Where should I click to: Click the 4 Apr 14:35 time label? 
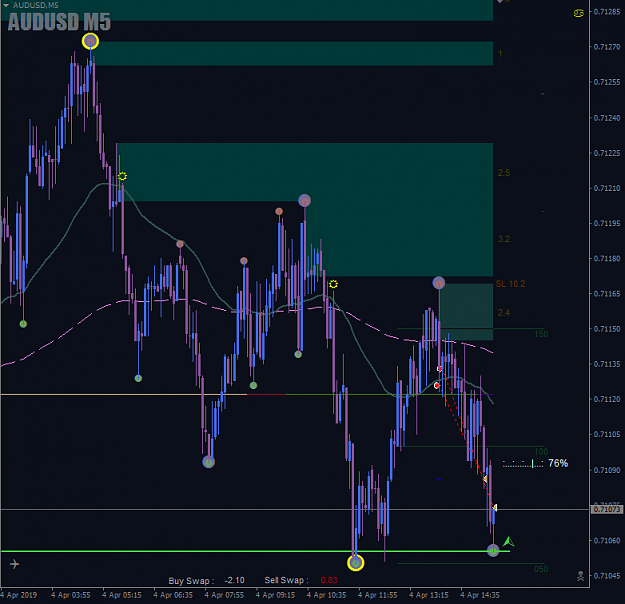(x=480, y=595)
